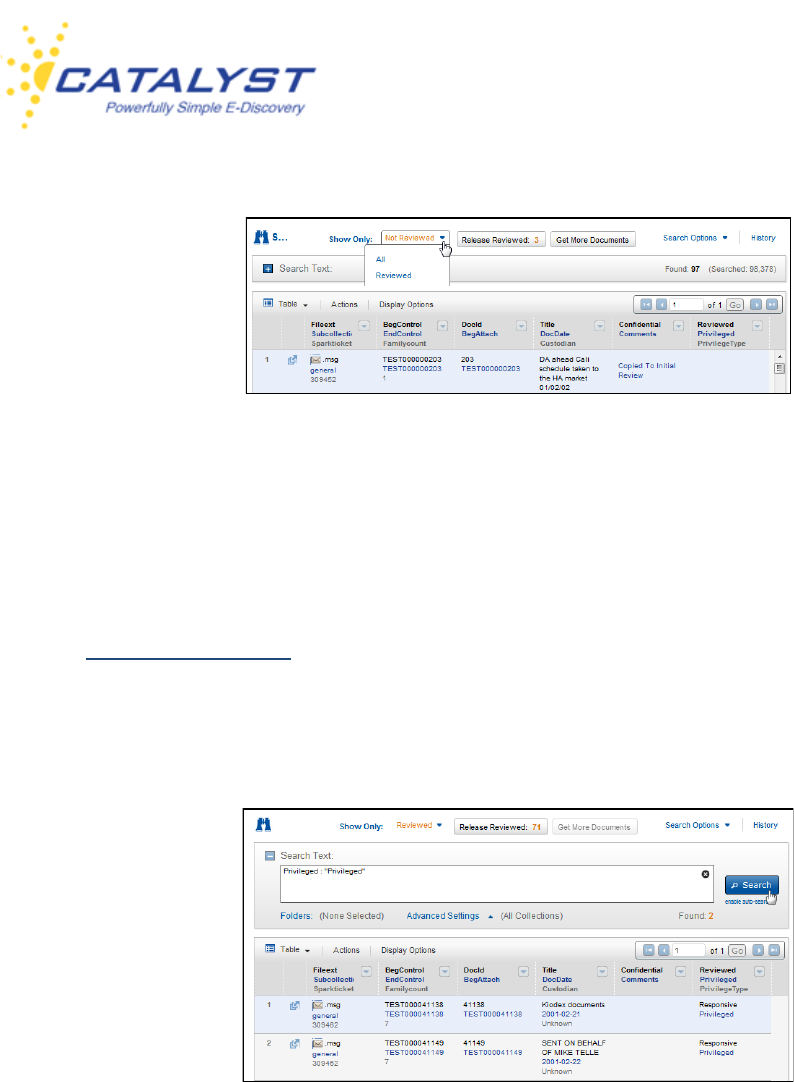Click the next-page icon in the Found 97 pager

tap(756, 304)
